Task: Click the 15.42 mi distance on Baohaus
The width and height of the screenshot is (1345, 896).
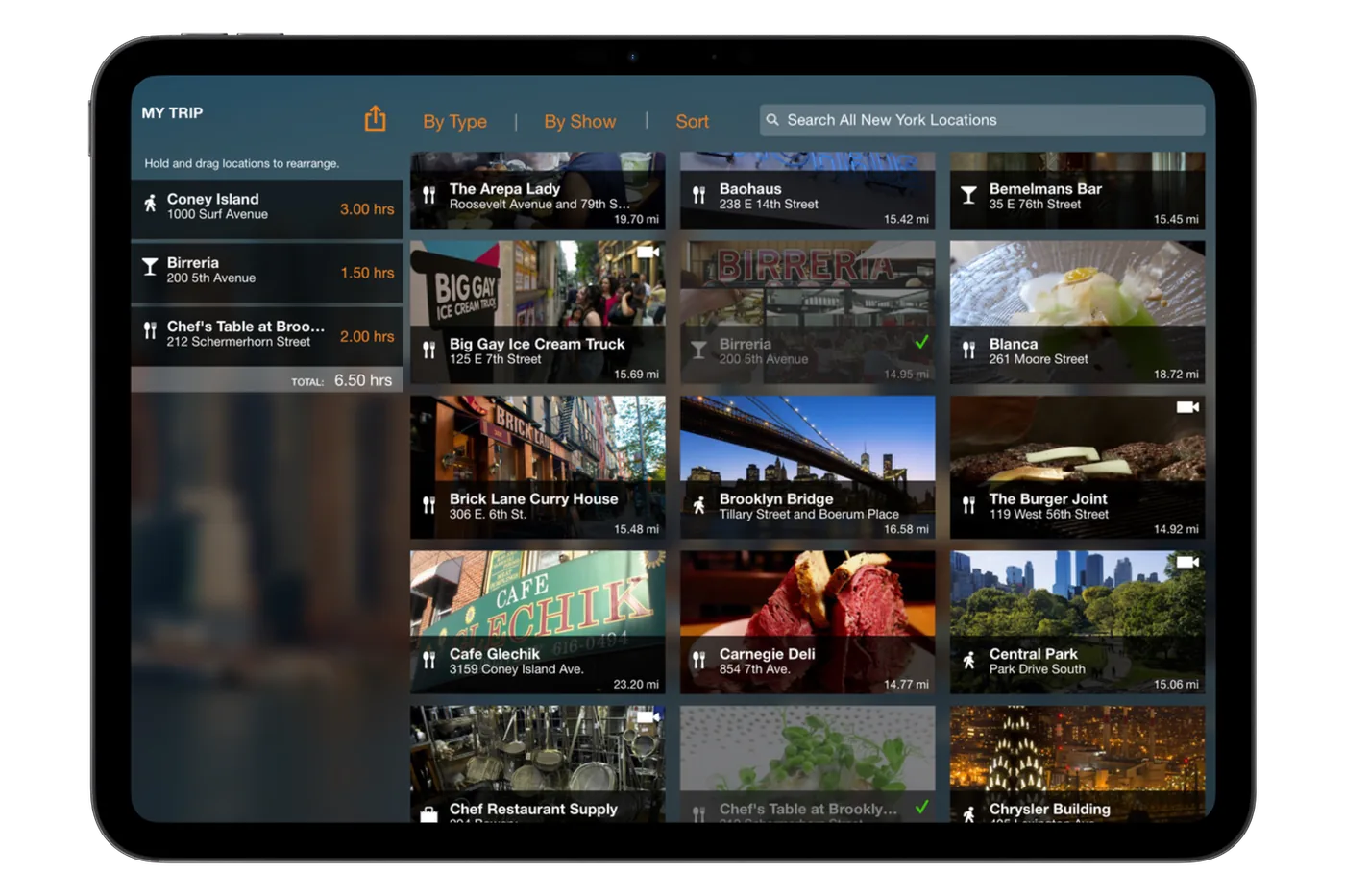Action: click(906, 219)
